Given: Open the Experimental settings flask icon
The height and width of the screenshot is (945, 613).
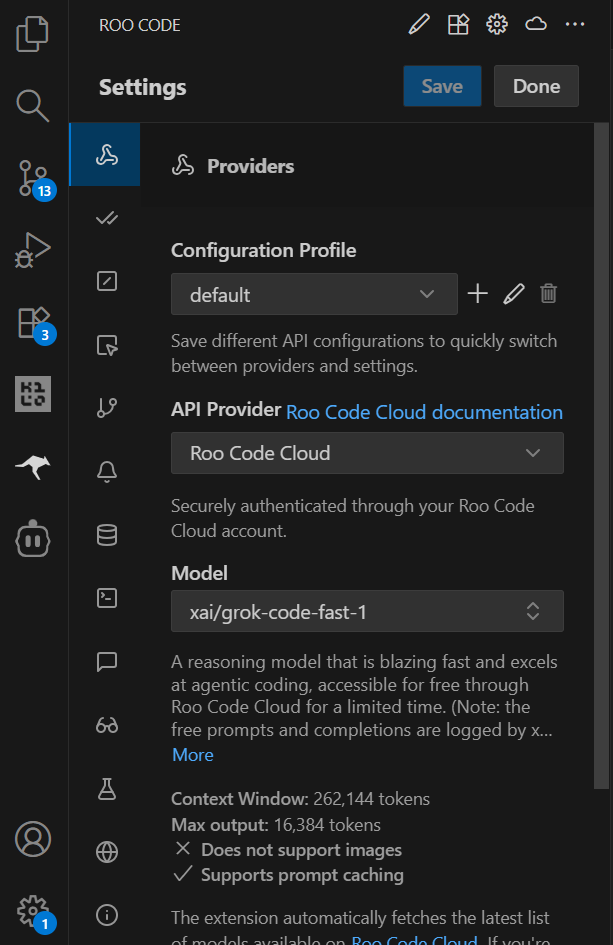Looking at the screenshot, I should 105,789.
